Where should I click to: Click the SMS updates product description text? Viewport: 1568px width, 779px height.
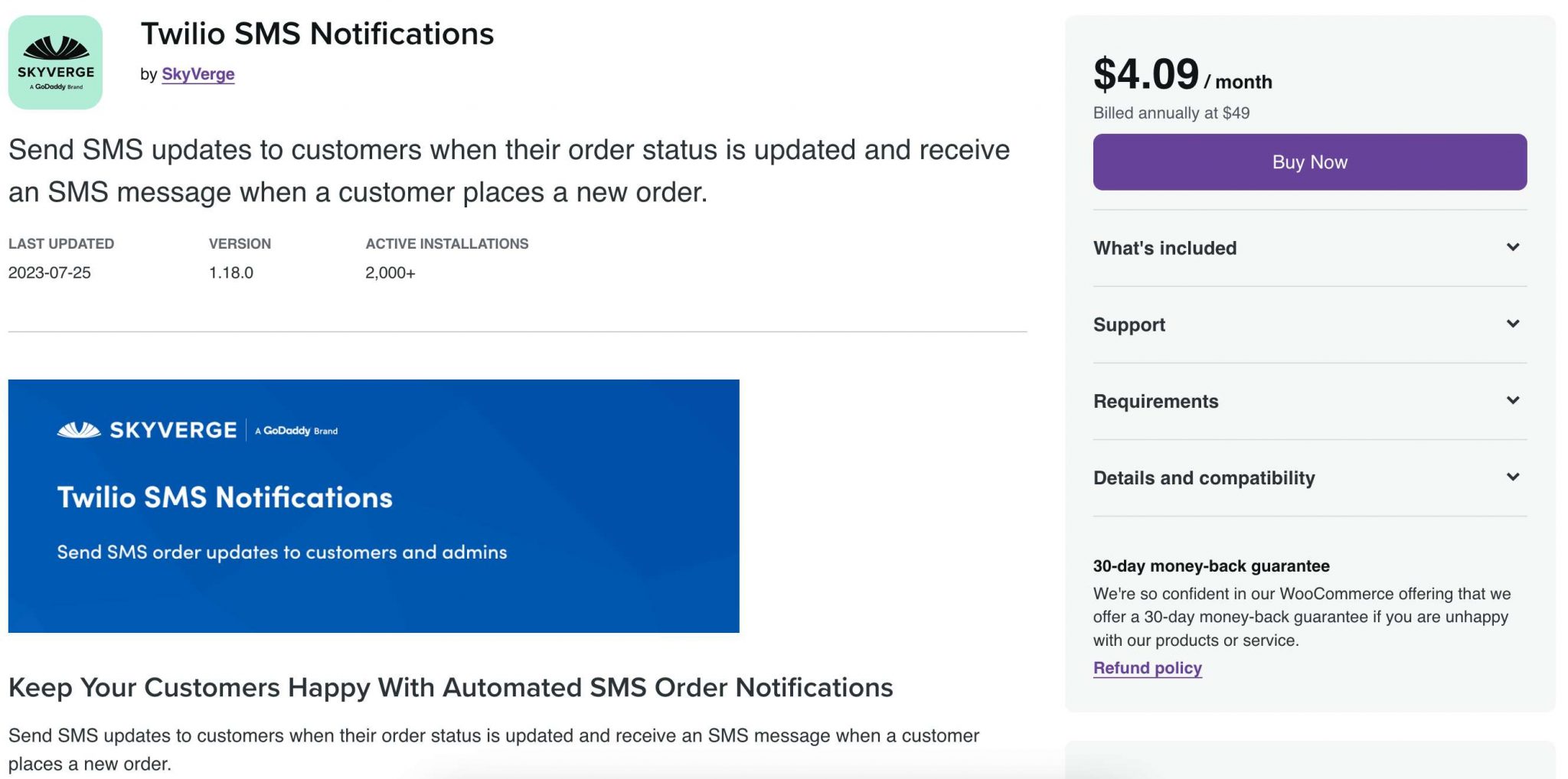(x=509, y=170)
